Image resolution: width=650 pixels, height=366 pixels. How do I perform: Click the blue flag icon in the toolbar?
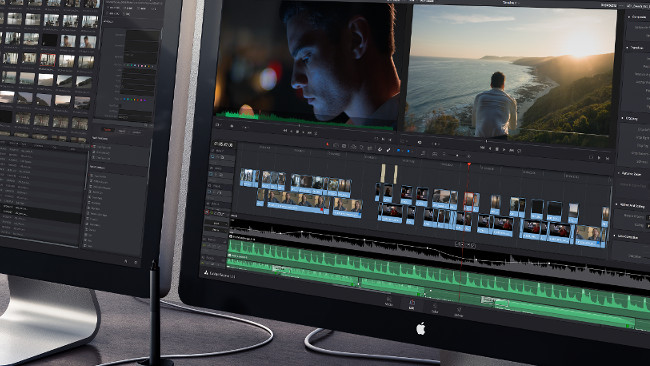398,150
